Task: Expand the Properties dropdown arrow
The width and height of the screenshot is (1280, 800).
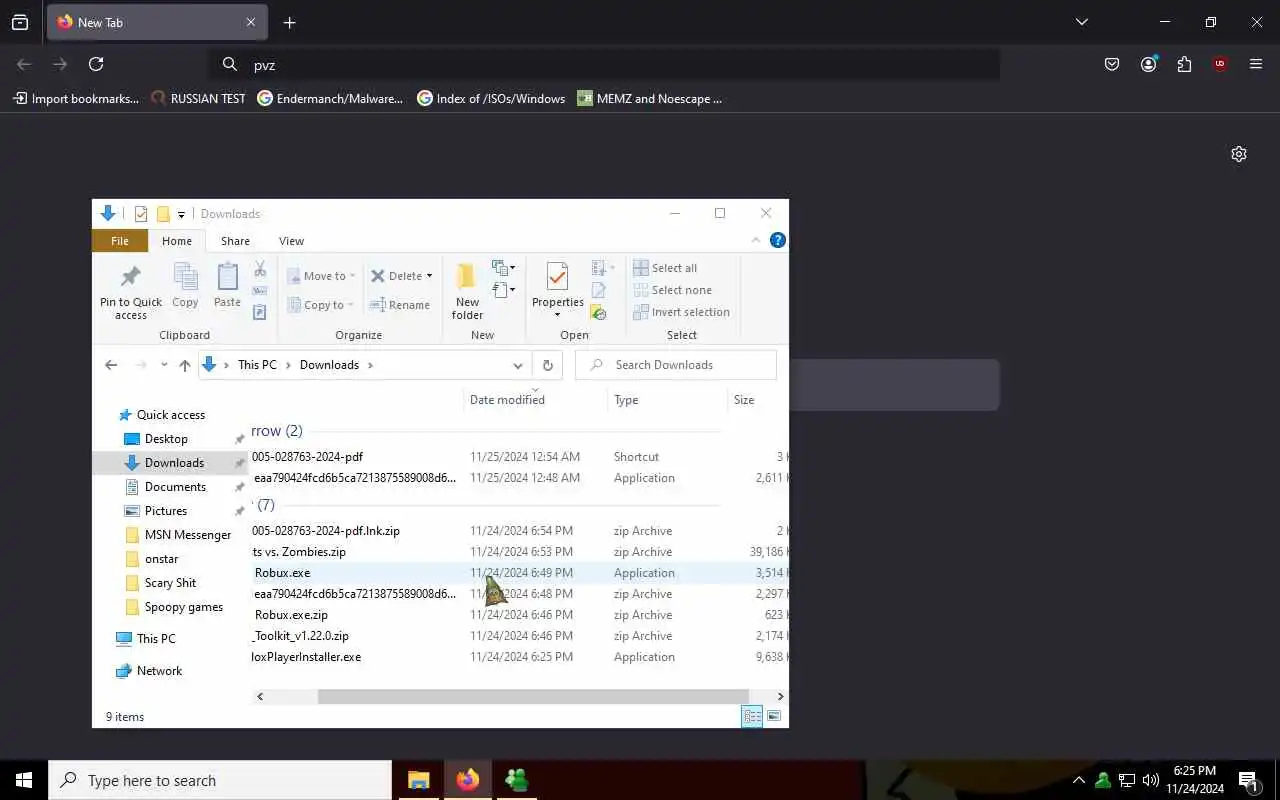Action: pyautogui.click(x=558, y=316)
